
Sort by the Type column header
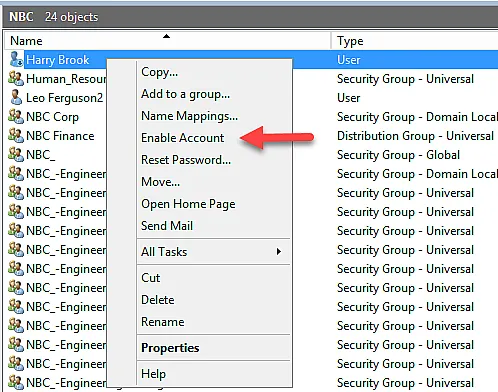tap(415, 41)
